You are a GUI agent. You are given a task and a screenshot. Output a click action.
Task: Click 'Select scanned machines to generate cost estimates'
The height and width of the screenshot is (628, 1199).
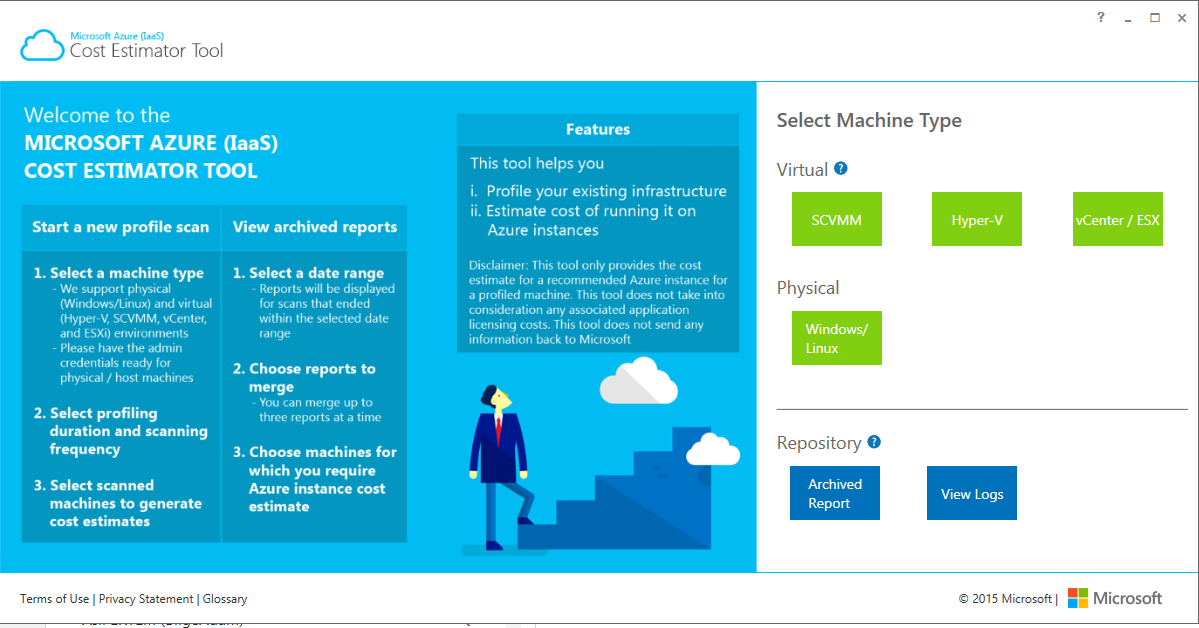(118, 503)
